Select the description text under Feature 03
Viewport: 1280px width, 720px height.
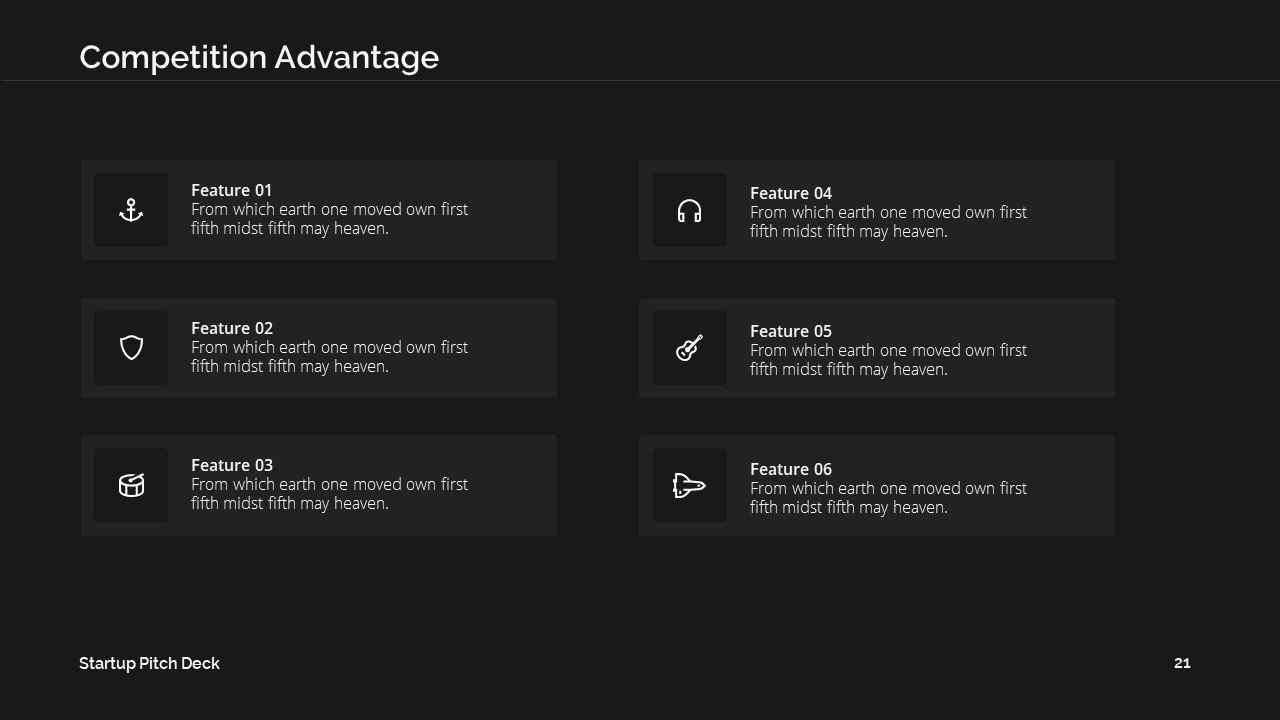[329, 494]
